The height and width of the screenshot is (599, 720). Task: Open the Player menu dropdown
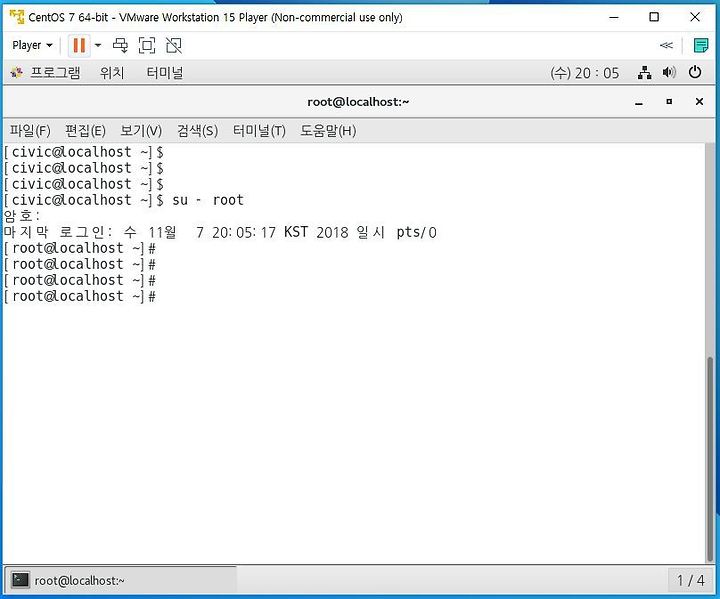coord(32,45)
